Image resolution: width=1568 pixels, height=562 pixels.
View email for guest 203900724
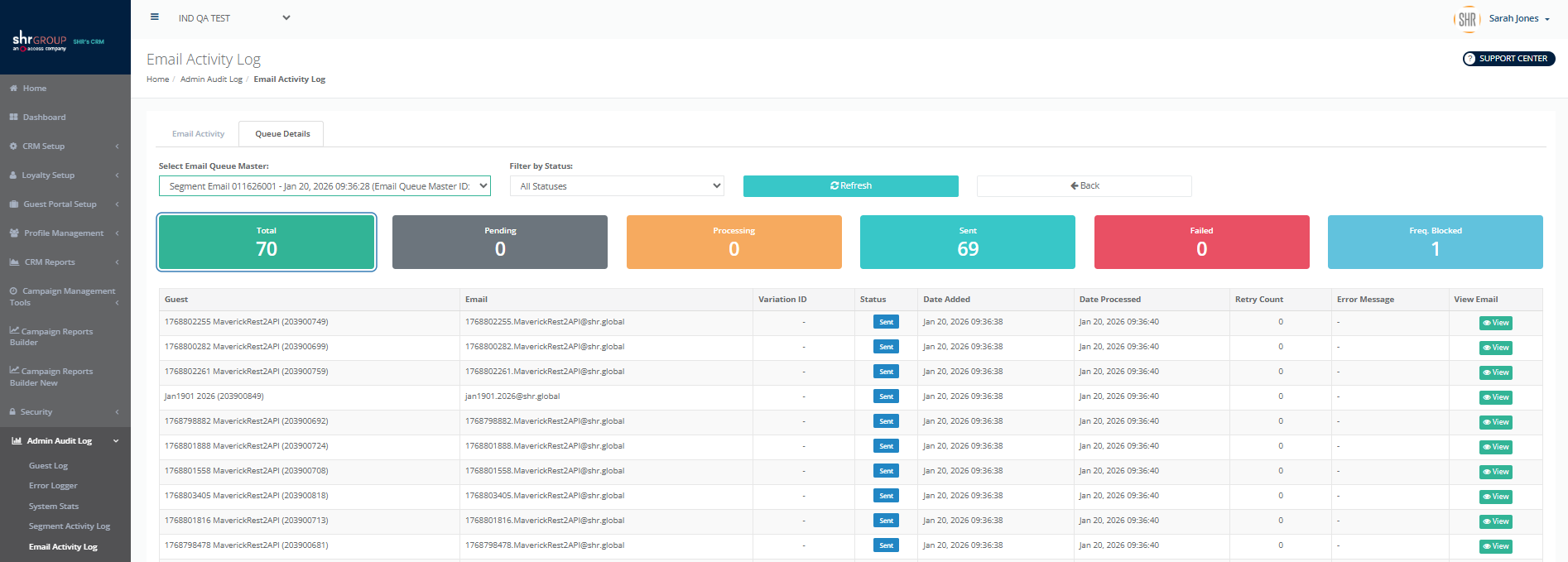coord(1496,448)
